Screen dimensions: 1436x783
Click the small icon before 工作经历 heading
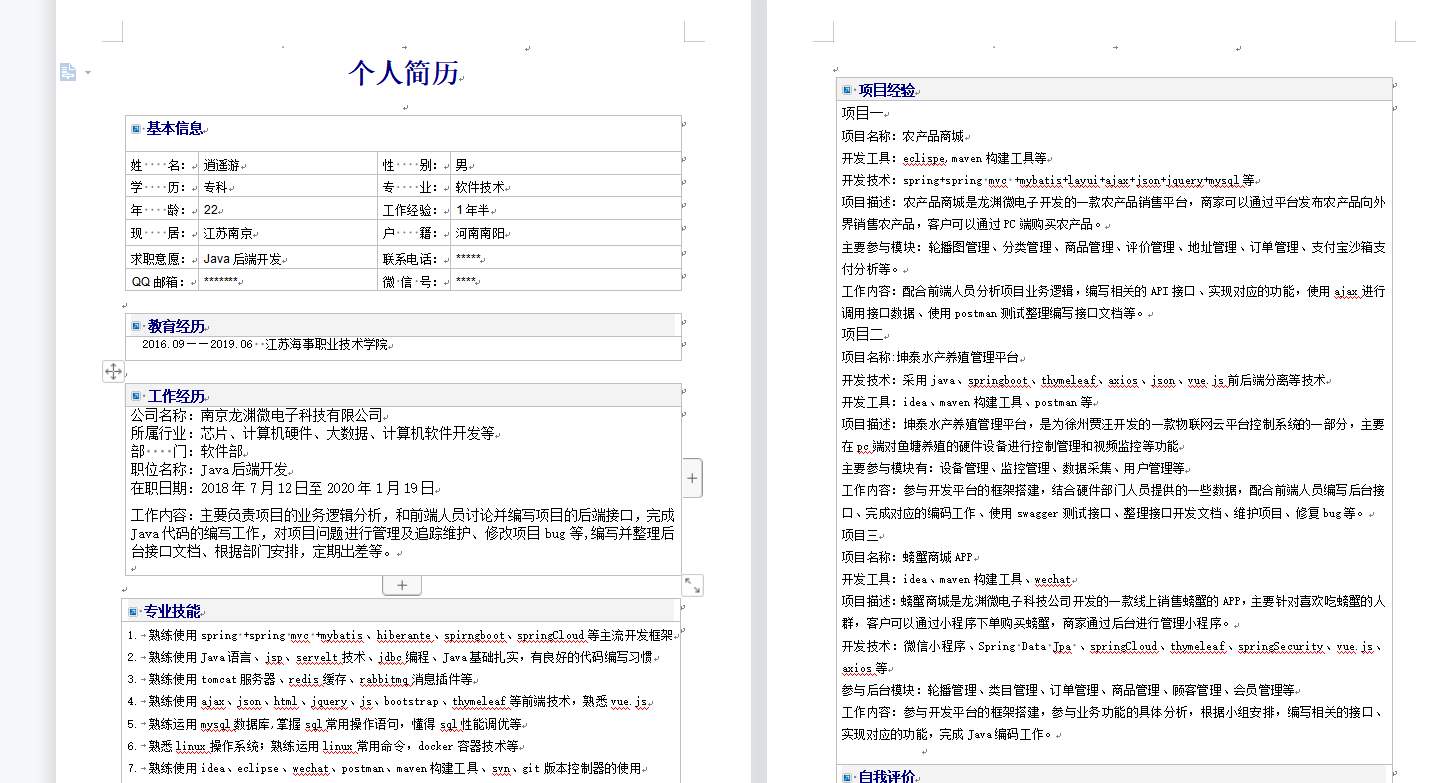click(x=136, y=396)
